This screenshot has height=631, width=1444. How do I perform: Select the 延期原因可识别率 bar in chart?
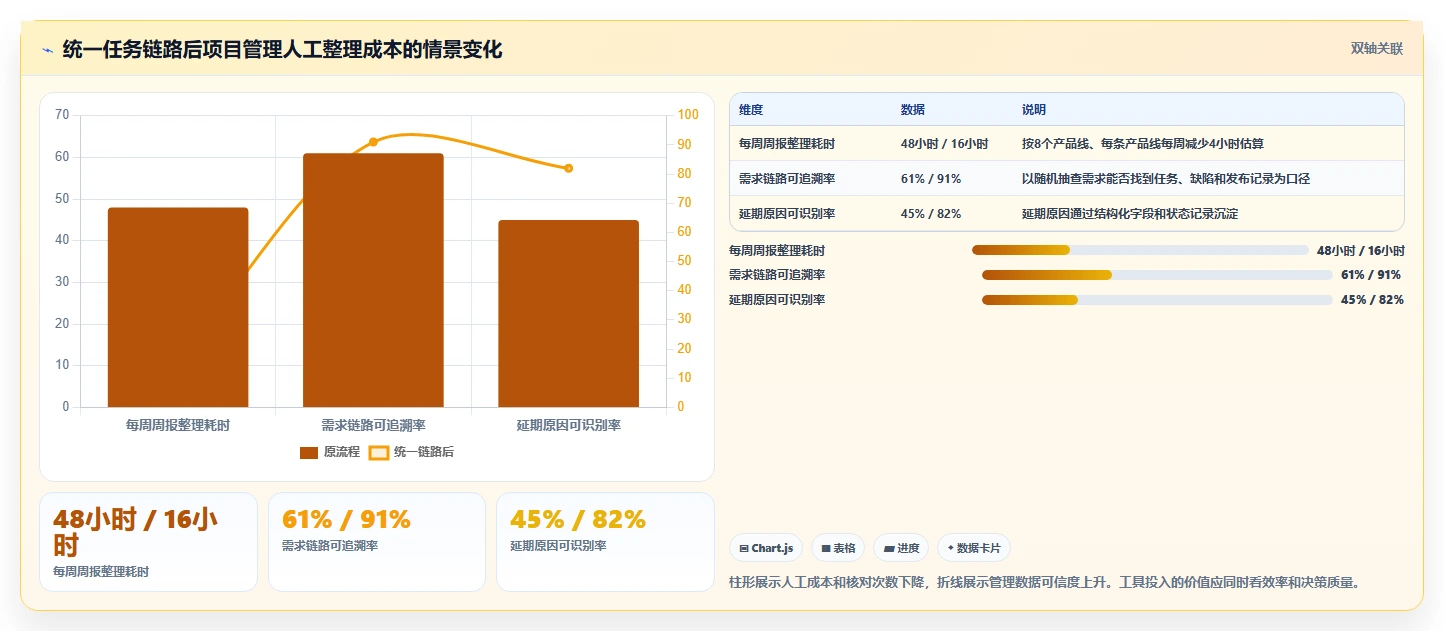[568, 313]
